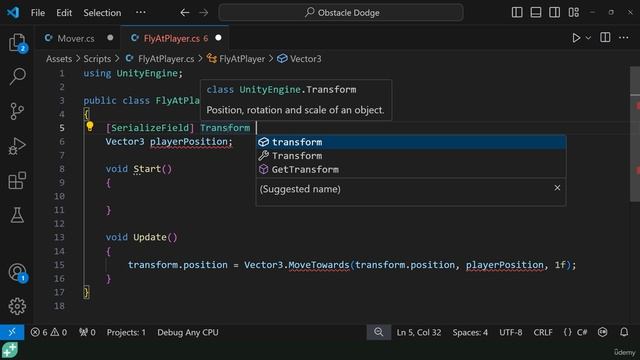The image size is (640, 360).
Task: Click the Update method name
Action: (x=150, y=237)
